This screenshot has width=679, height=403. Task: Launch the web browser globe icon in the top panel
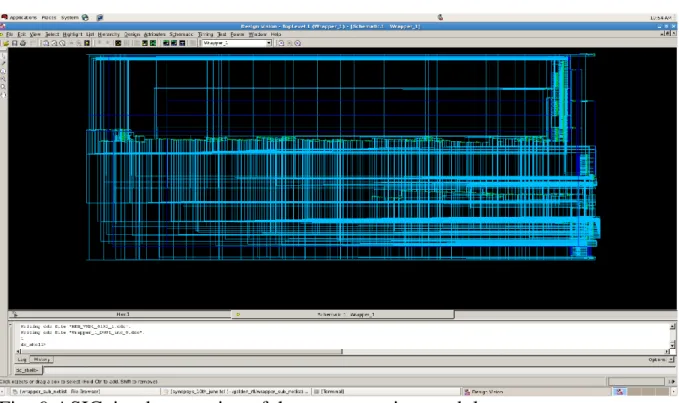[x=85, y=18]
